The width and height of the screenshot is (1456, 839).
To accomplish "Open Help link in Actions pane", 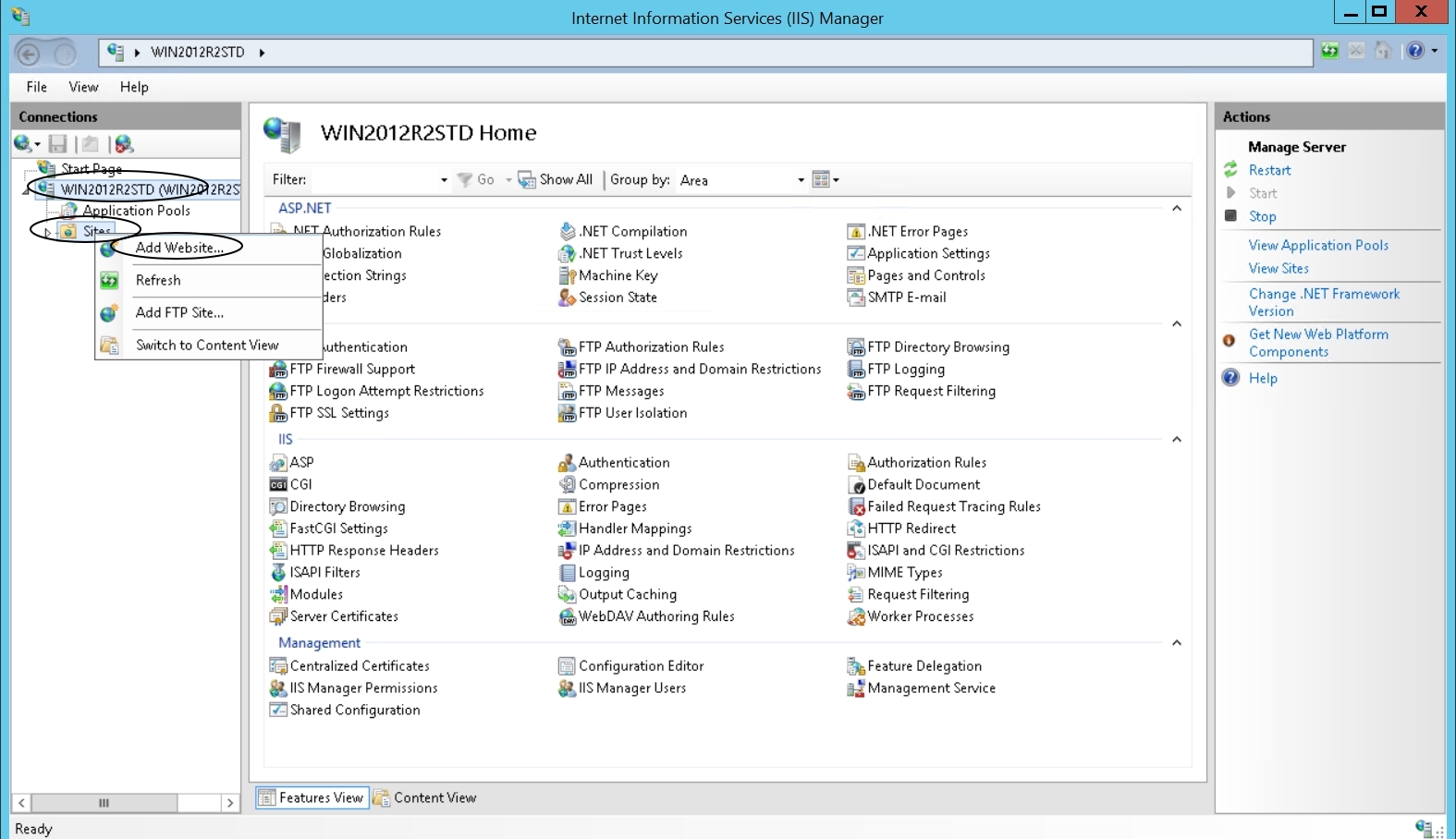I will pos(1263,378).
